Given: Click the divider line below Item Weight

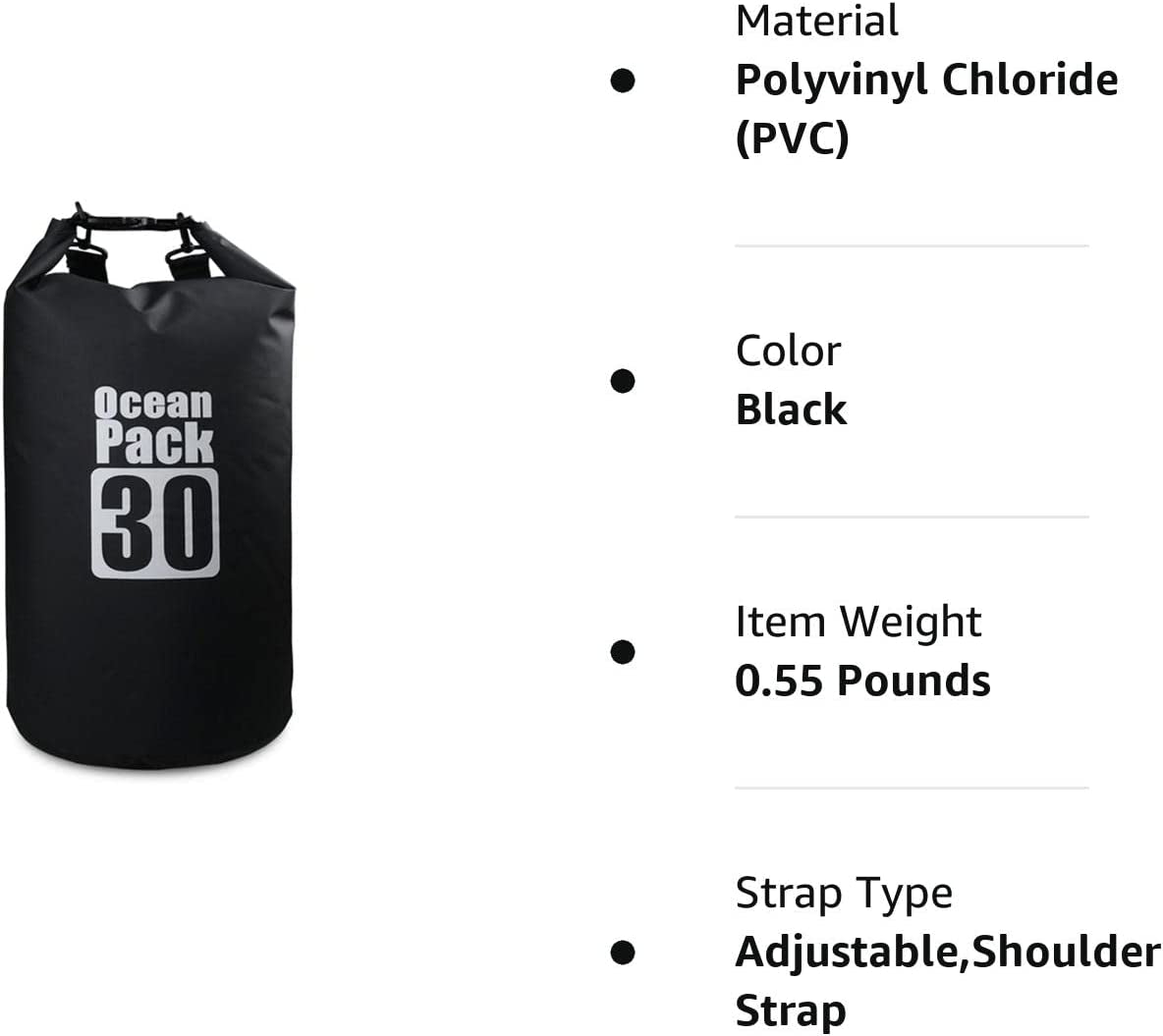Looking at the screenshot, I should 912,788.
